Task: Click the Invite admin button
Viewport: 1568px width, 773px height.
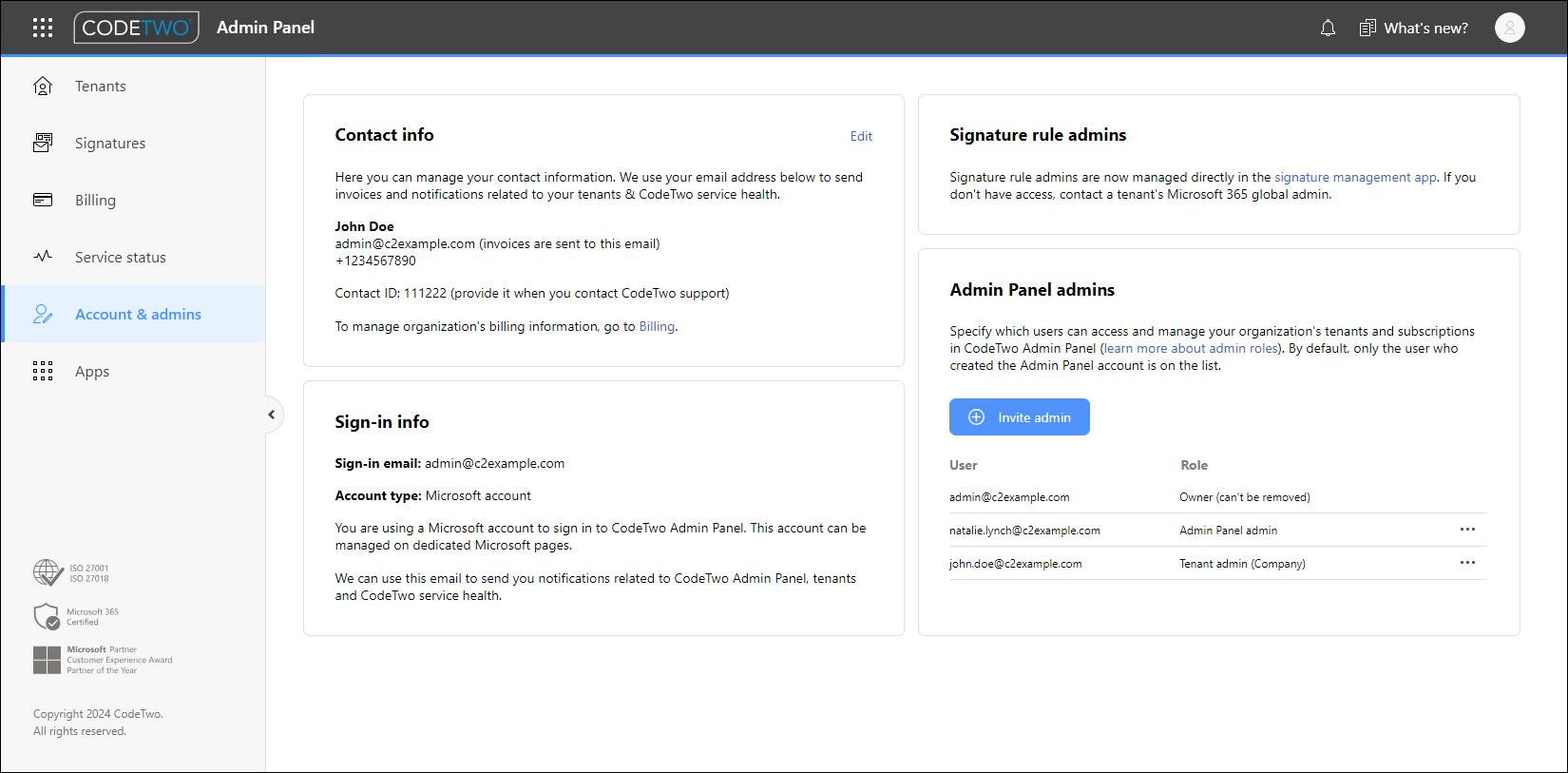Action: point(1020,417)
